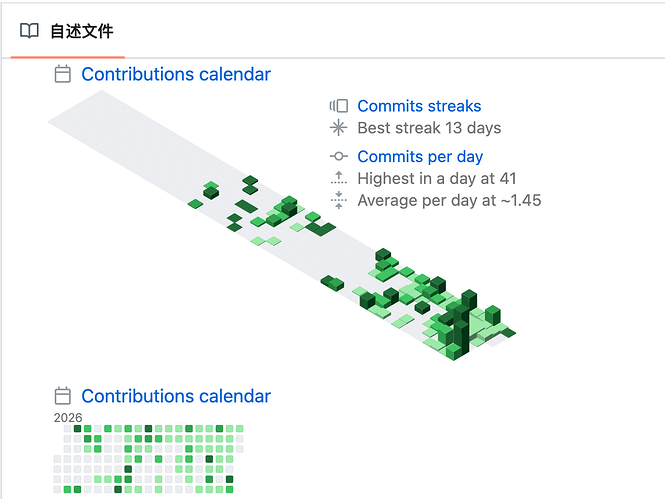
Task: Click the converging arrows icon beside Average per day
Action: click(338, 200)
